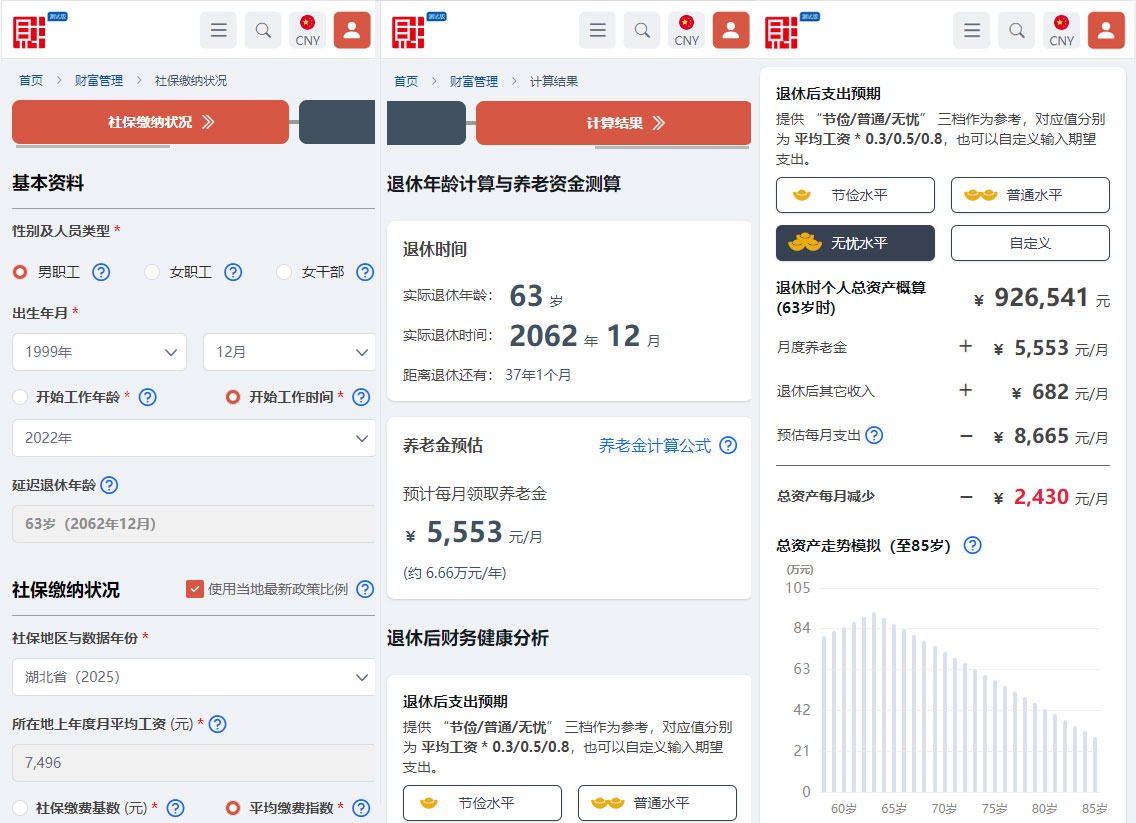Open the 湖北省（2025）region dropdown

tap(193, 677)
